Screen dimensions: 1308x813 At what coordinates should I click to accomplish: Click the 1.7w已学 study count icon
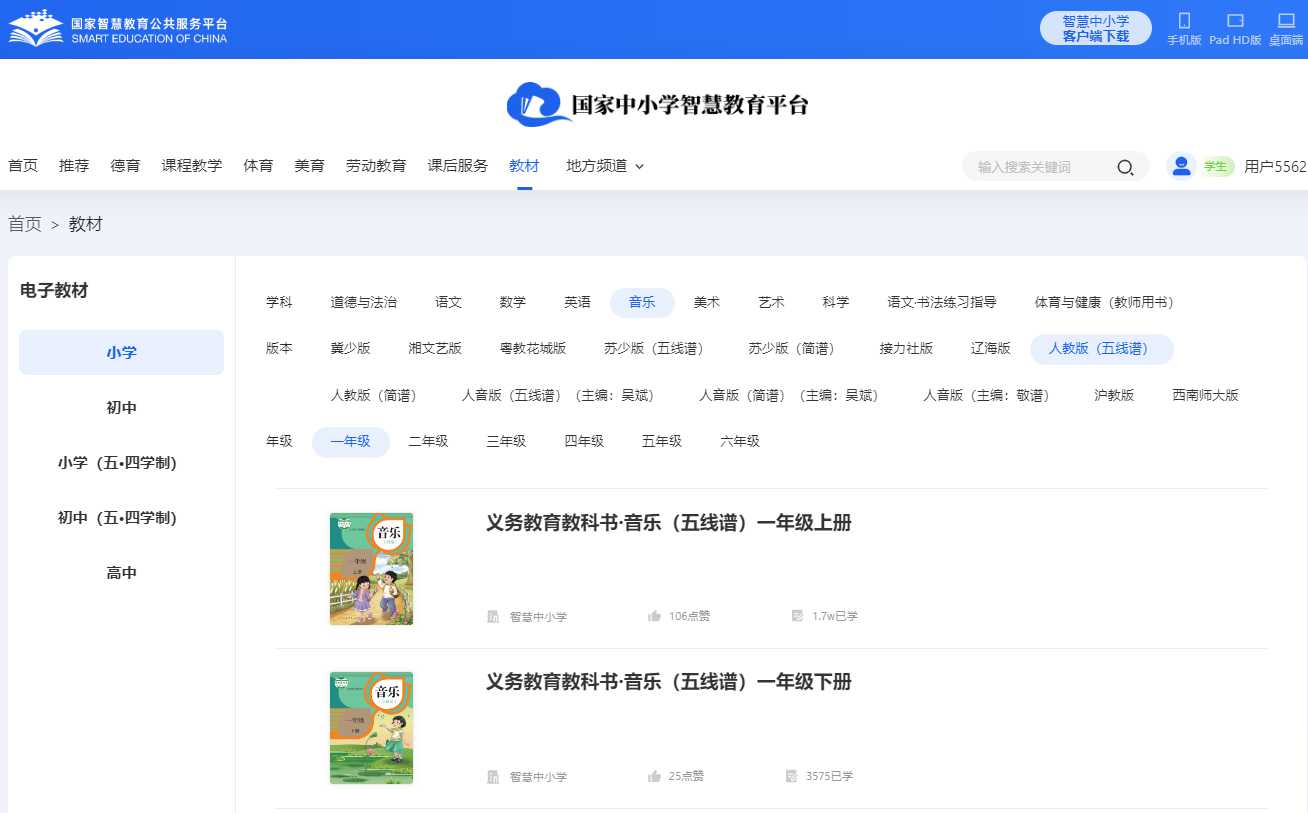click(x=797, y=616)
